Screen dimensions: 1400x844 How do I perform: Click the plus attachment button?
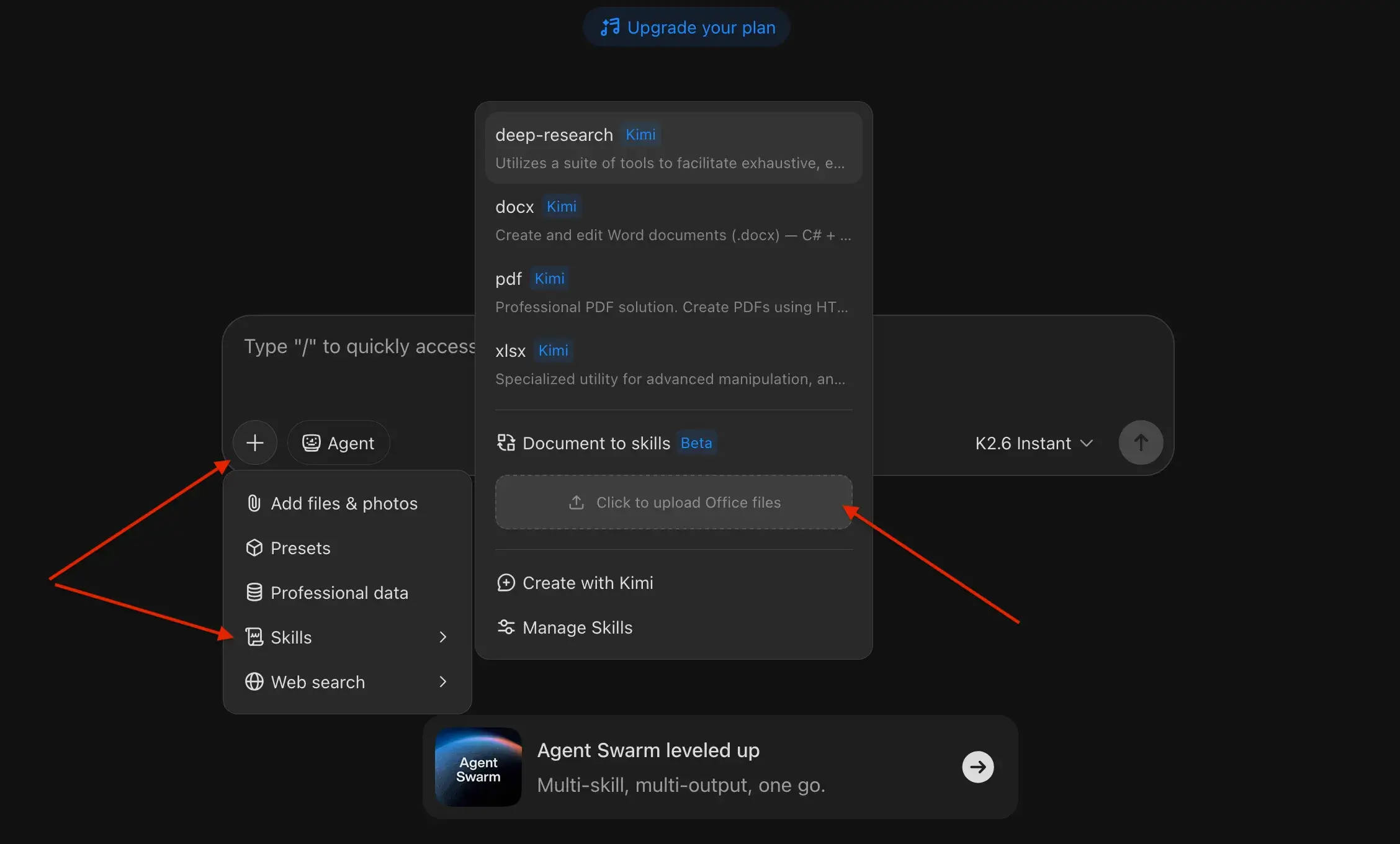point(255,442)
